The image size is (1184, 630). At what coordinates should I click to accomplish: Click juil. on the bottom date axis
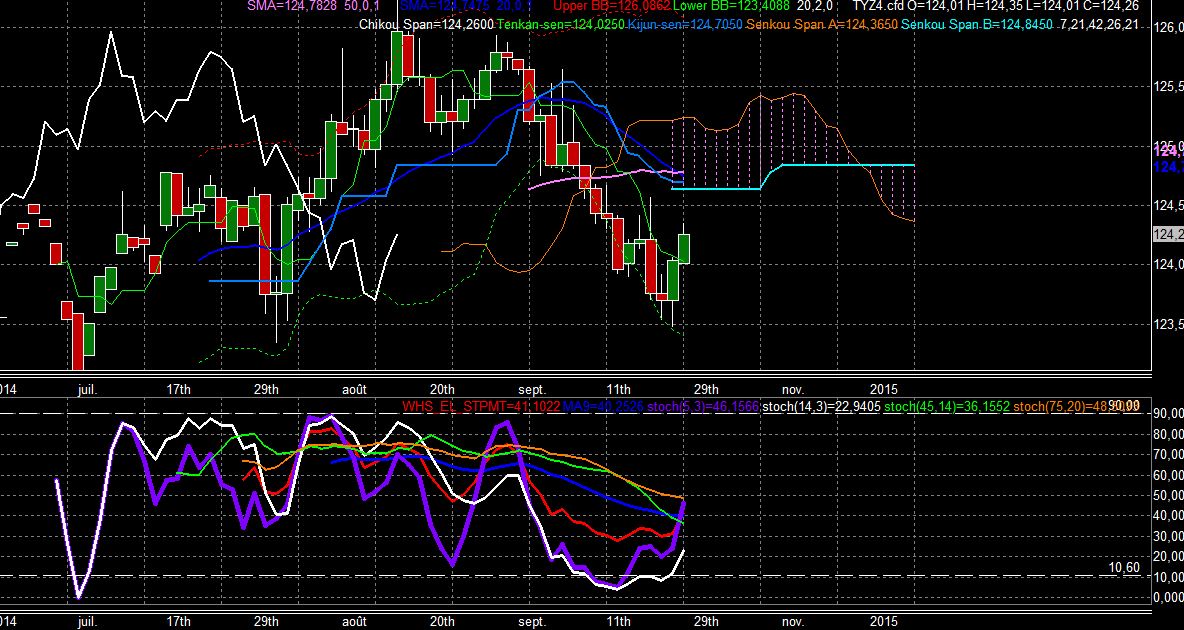point(88,621)
